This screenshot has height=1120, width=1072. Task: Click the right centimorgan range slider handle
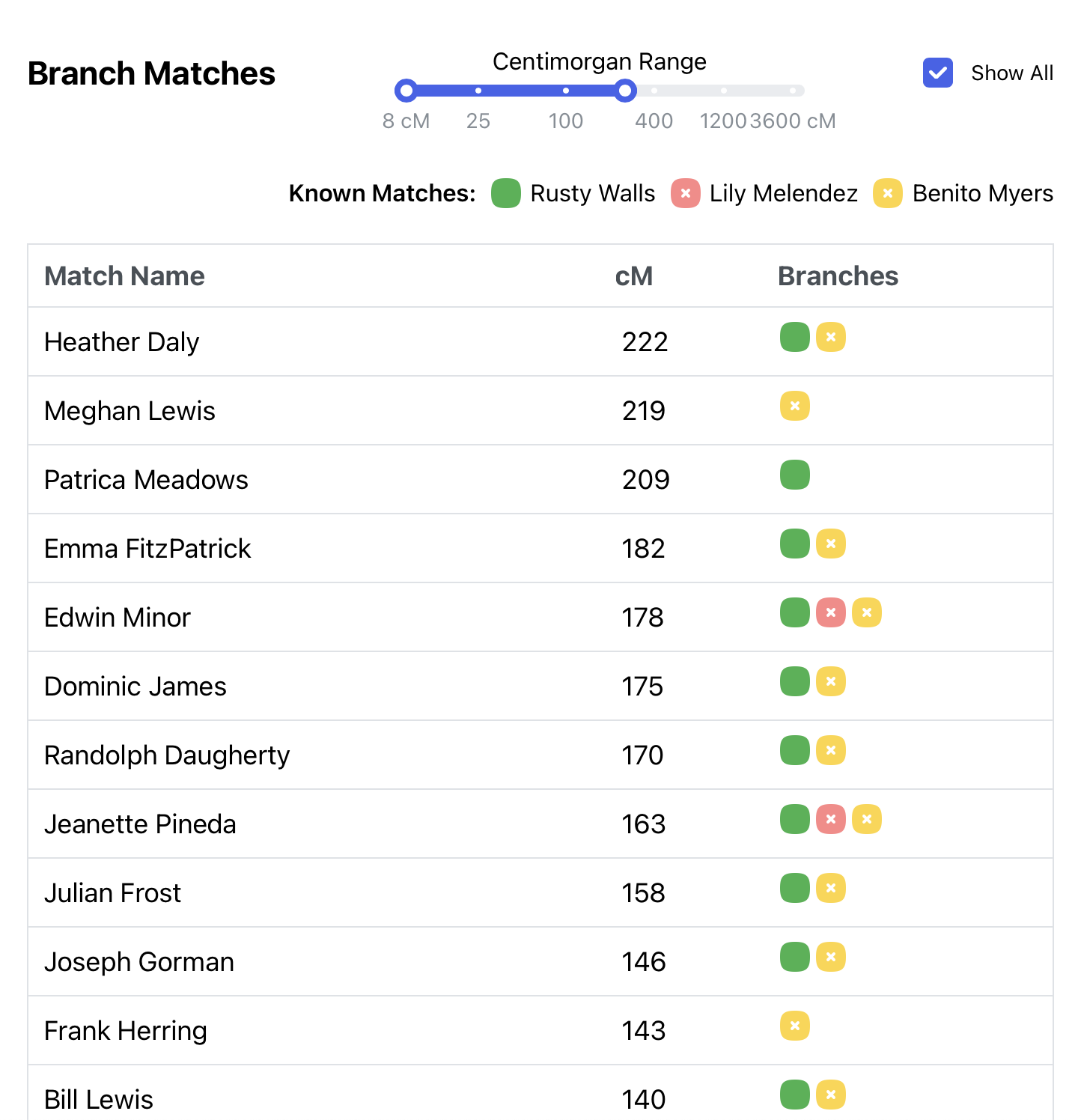pyautogui.click(x=625, y=91)
